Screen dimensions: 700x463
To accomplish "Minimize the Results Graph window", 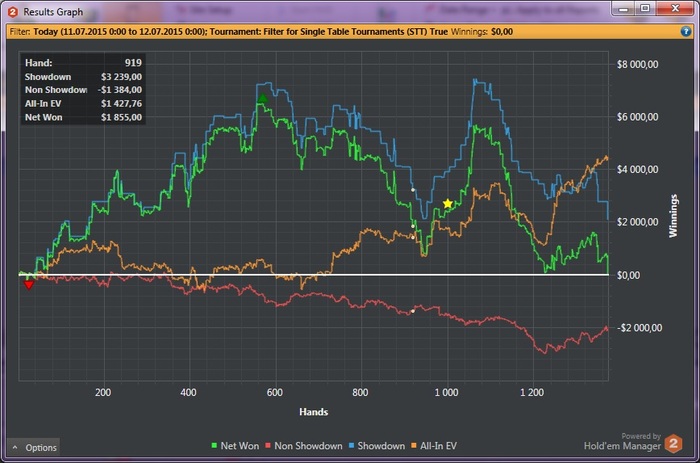I will 624,9.
